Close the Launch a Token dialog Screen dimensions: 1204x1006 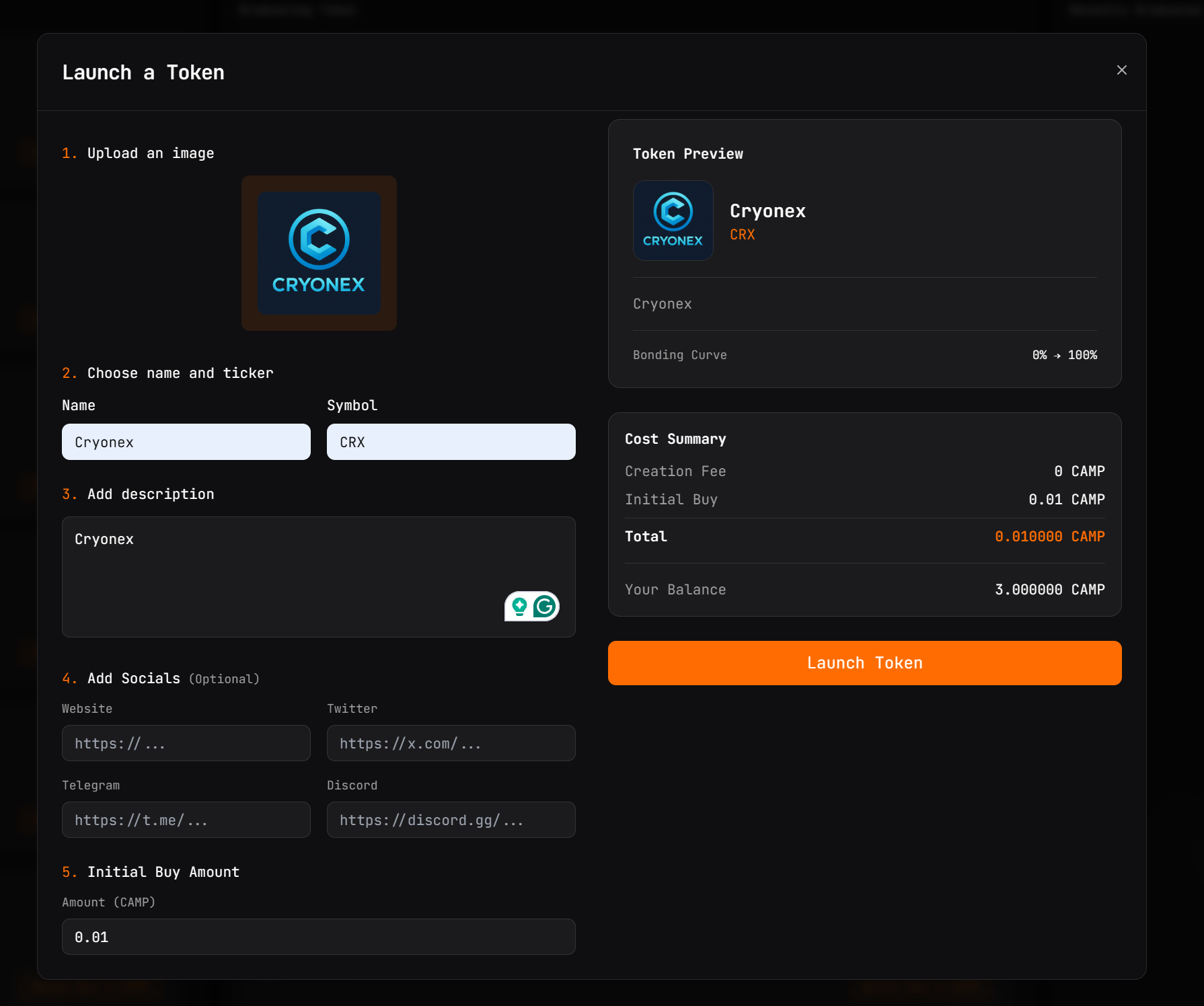pyautogui.click(x=1121, y=70)
